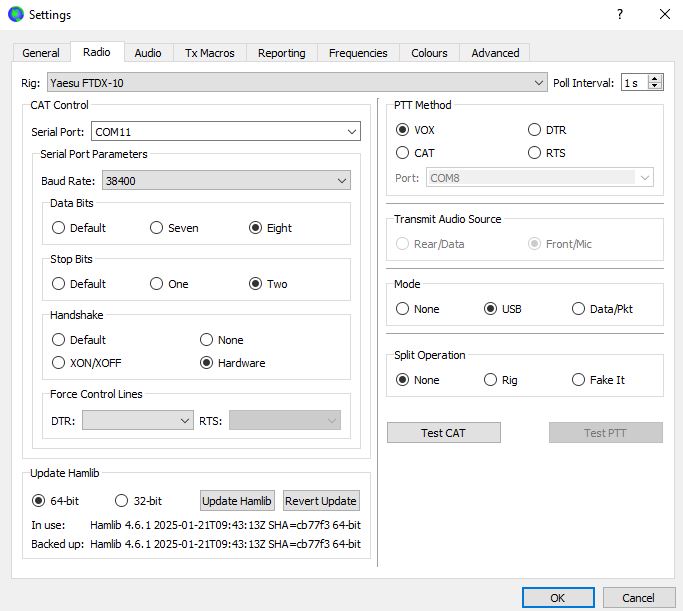Click the Revert Update button

(321, 501)
